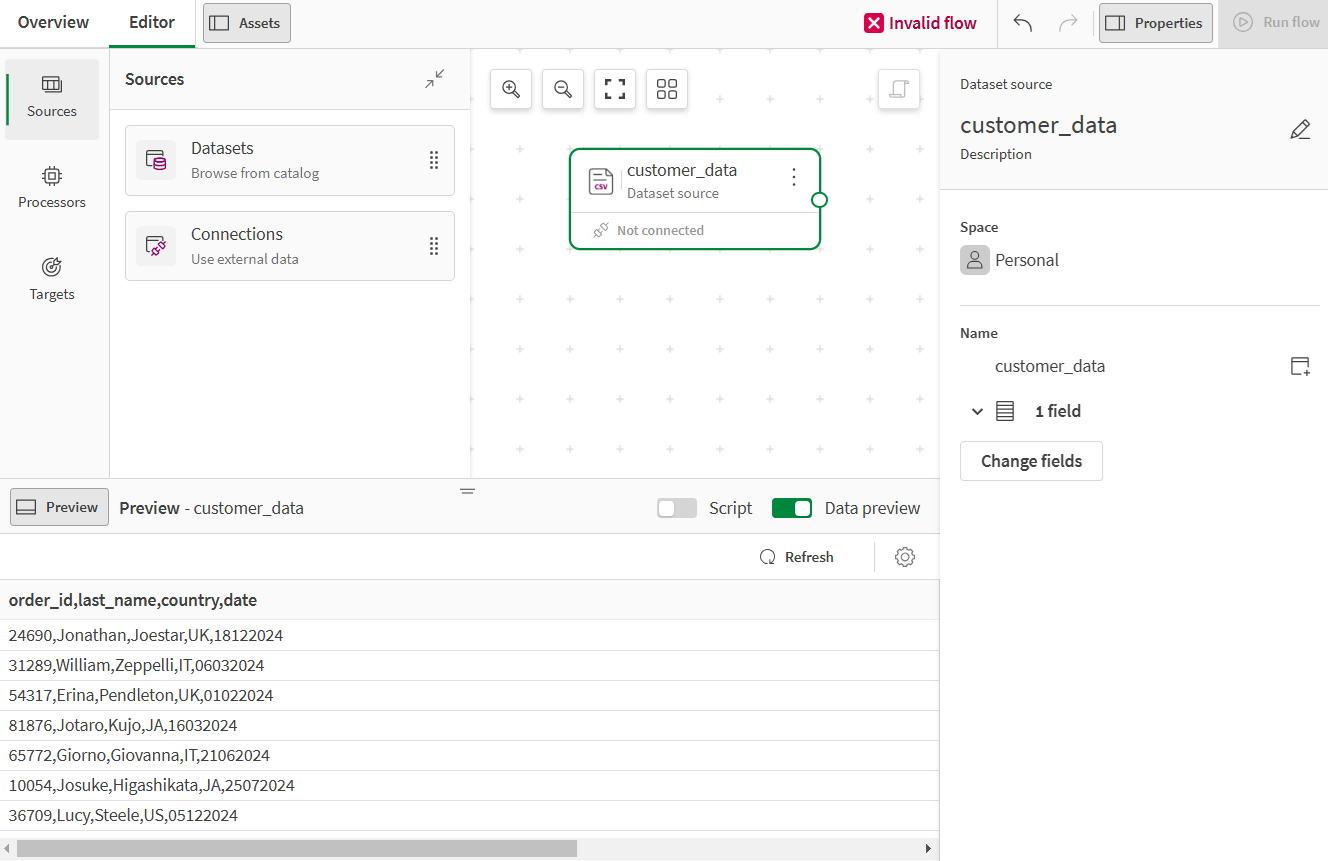
Task: Fit flow to screen with the frame icon
Action: (x=615, y=89)
